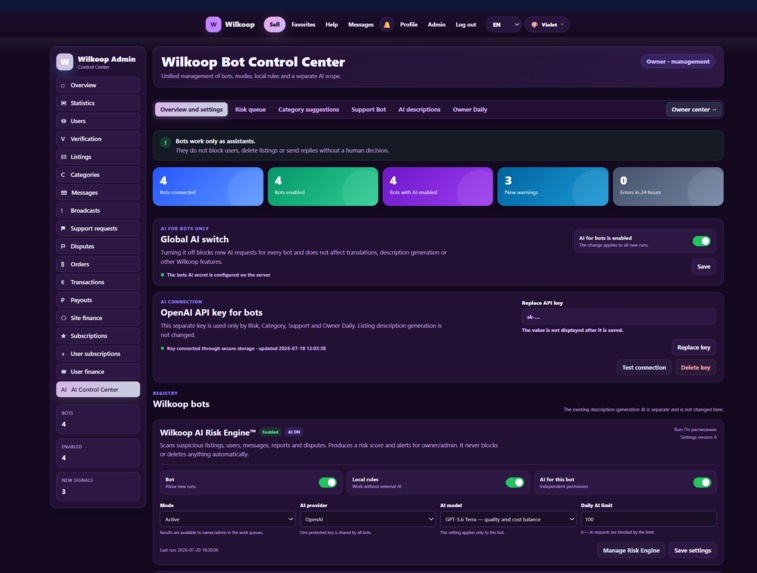Toggle the AI for this bot switch

coord(701,482)
